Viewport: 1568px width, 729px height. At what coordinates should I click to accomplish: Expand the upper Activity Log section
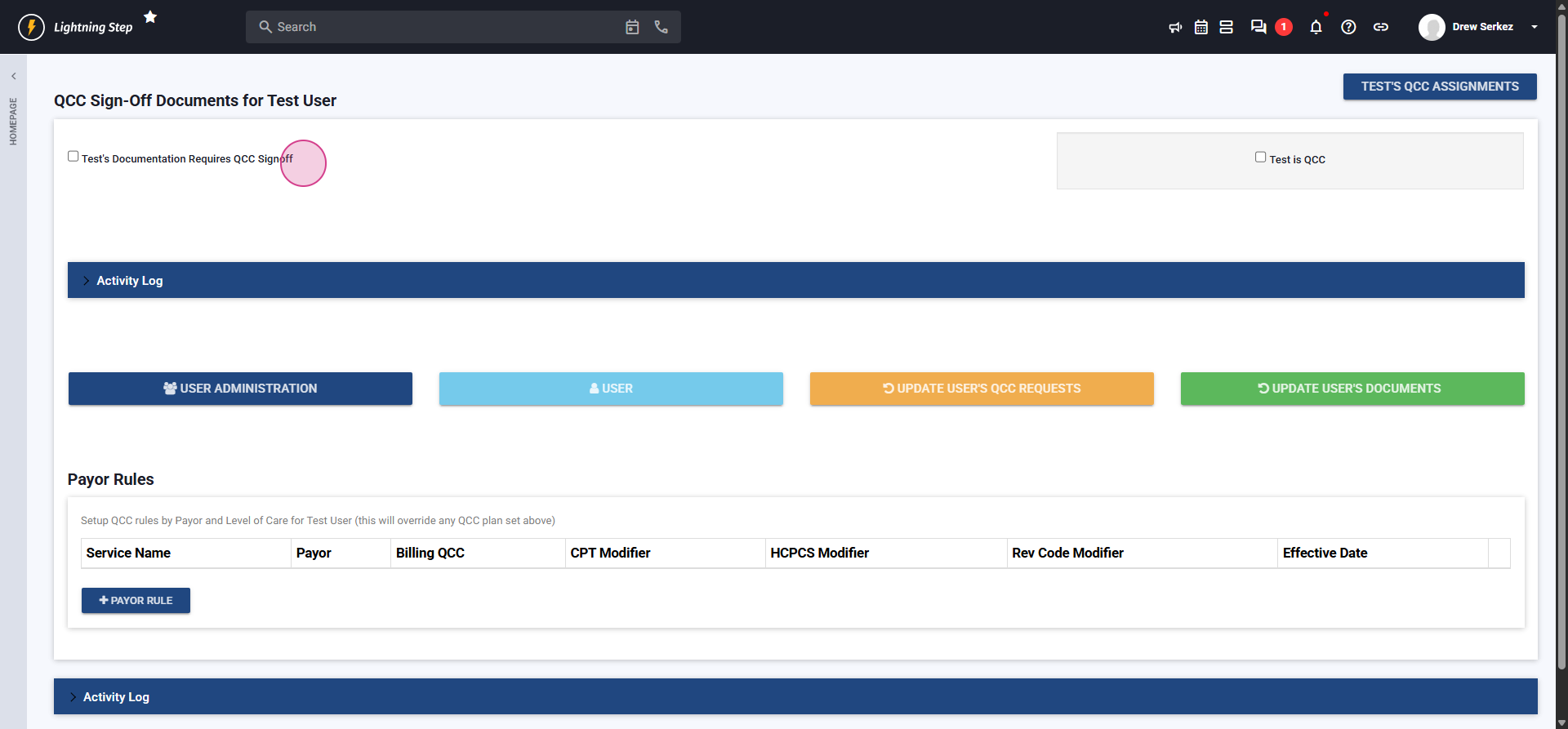click(129, 281)
